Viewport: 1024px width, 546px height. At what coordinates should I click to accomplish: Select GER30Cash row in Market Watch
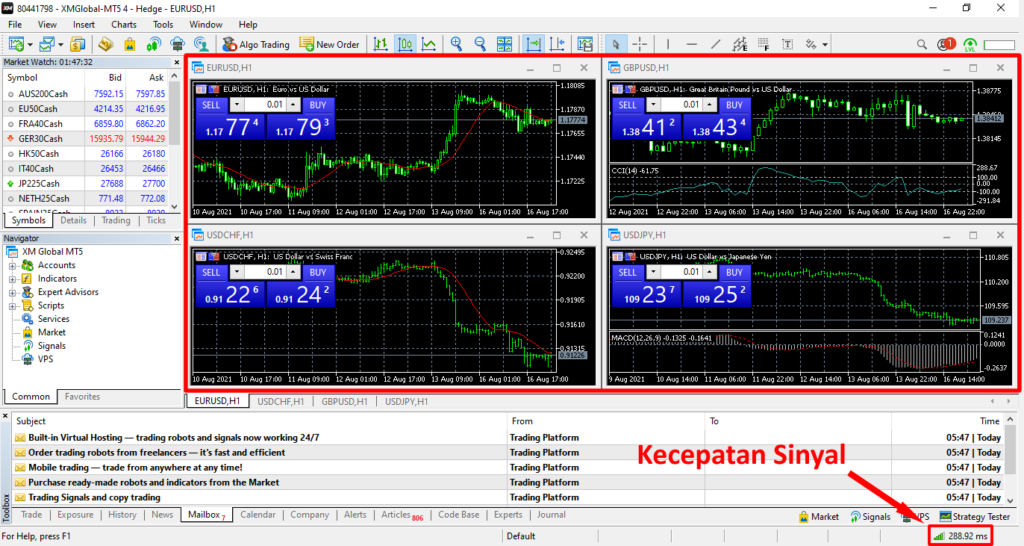86,139
